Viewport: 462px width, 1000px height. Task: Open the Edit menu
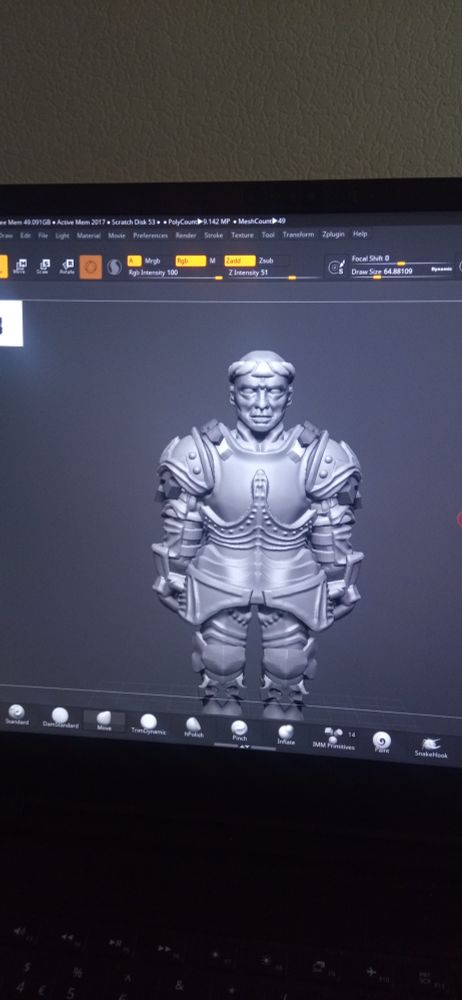click(x=26, y=235)
